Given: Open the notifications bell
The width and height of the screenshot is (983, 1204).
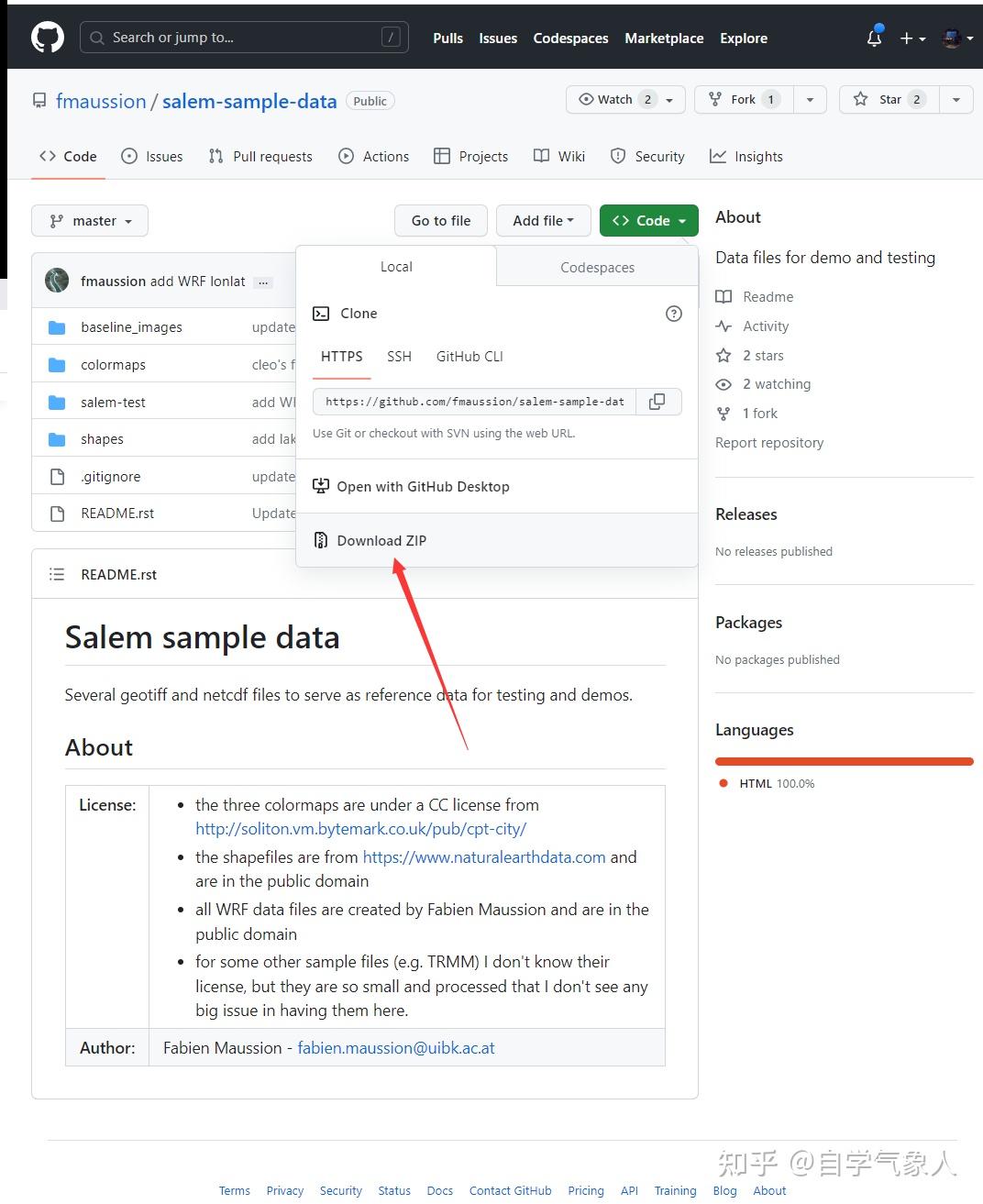Looking at the screenshot, I should [874, 38].
